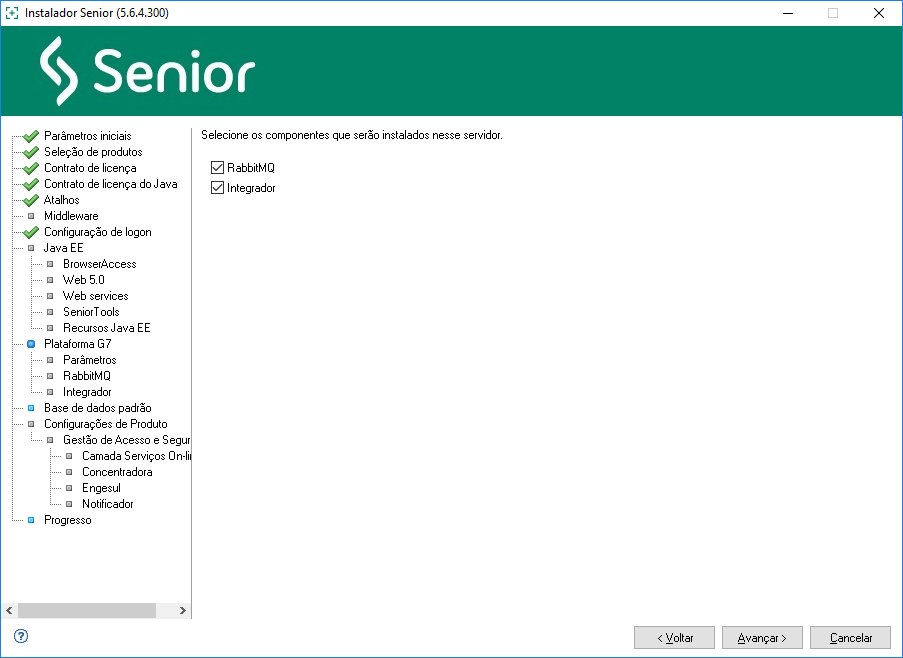Click the square icon beside Notificador
This screenshot has height=658, width=903.
pos(69,504)
